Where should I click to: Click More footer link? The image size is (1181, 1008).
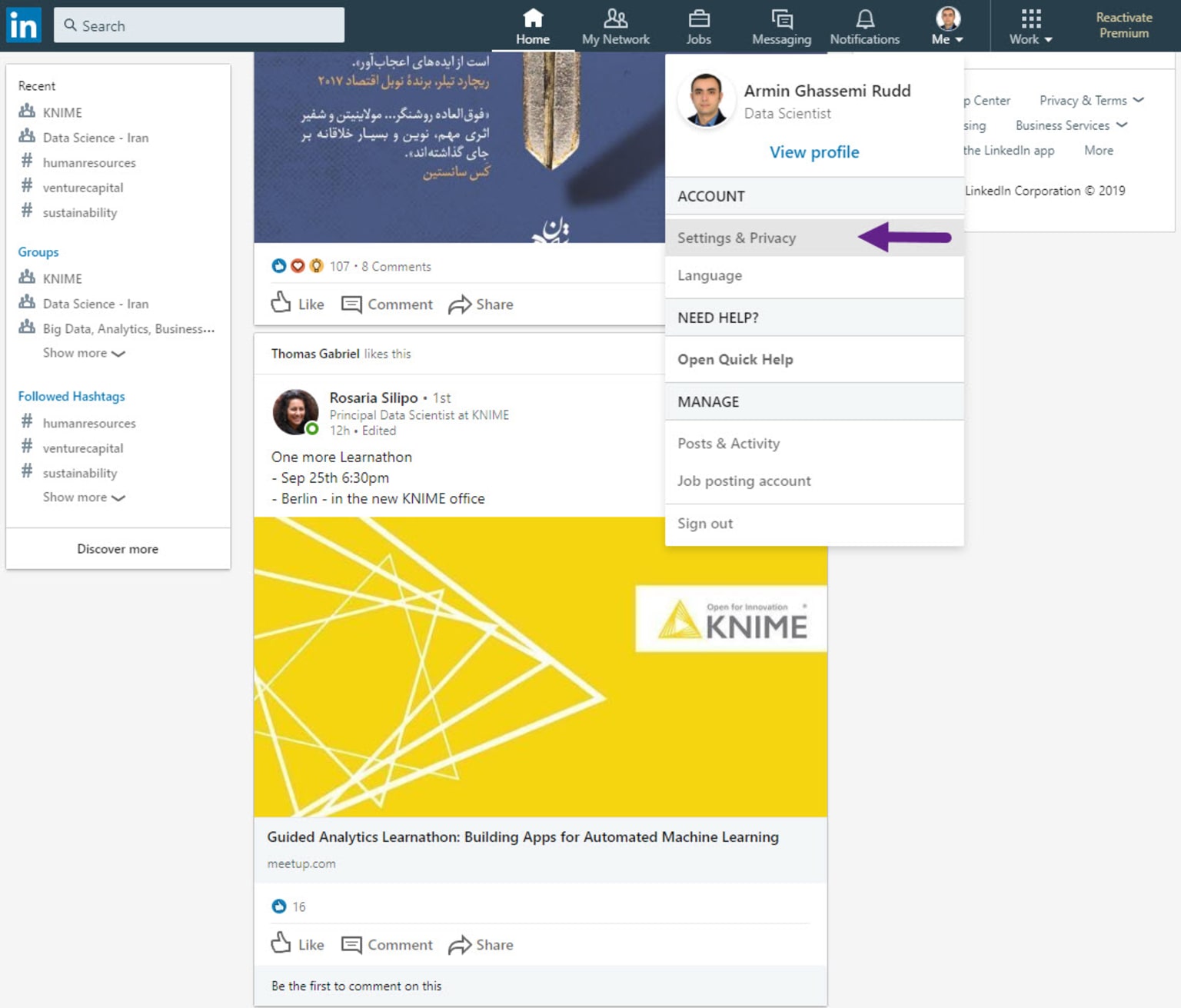click(x=1099, y=151)
